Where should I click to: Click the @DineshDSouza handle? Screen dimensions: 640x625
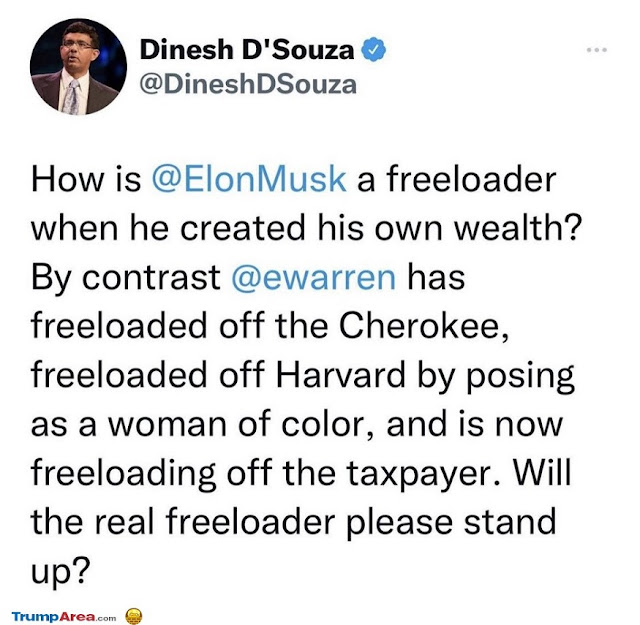(248, 85)
